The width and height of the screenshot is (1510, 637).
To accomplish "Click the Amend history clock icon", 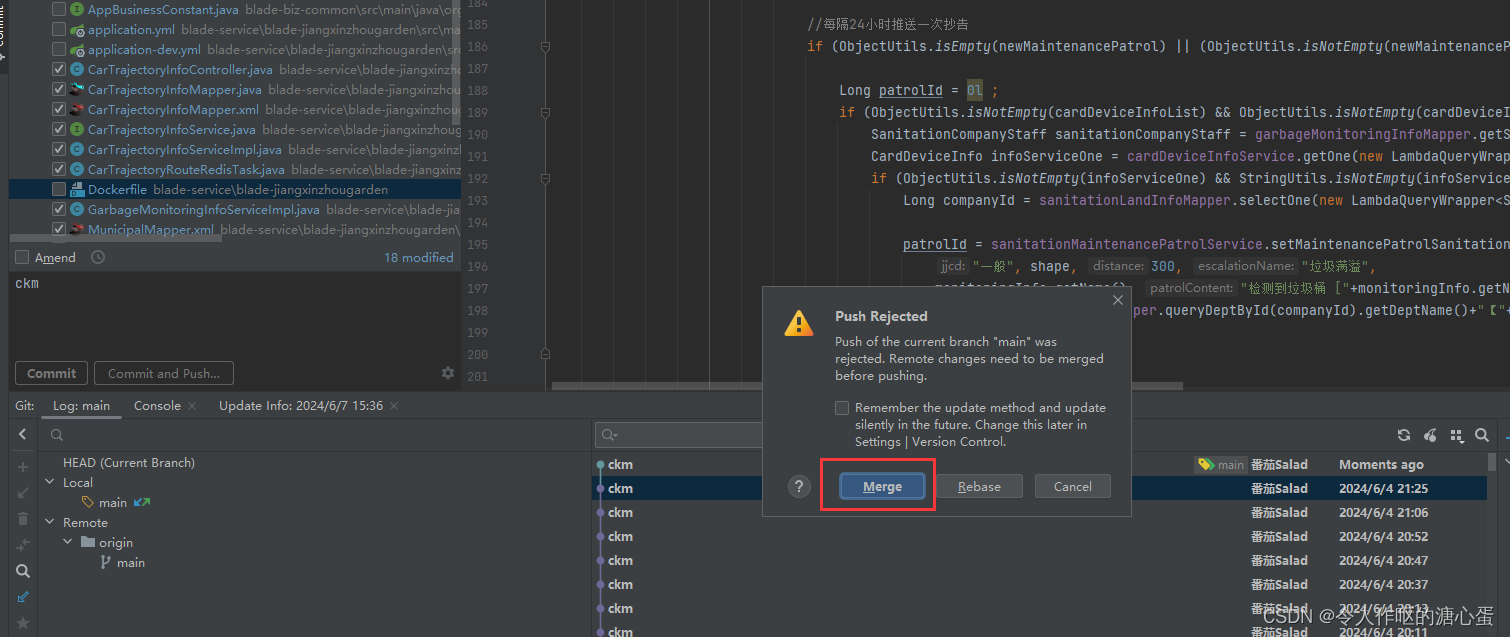I will click(x=97, y=257).
